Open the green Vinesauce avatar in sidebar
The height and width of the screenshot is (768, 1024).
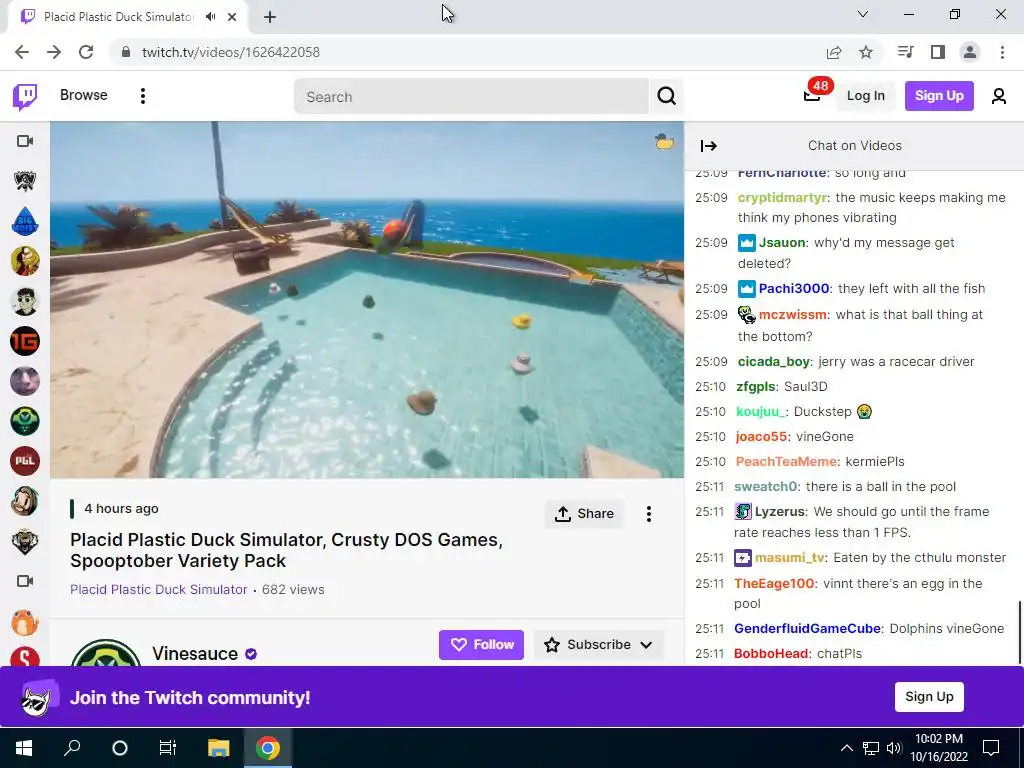point(25,421)
